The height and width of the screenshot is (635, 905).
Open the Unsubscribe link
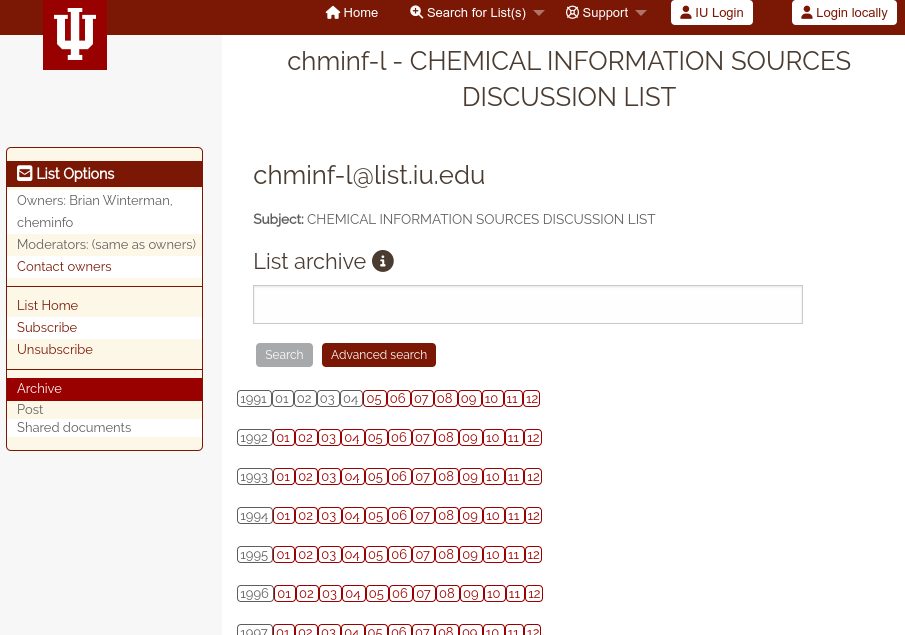[x=55, y=349]
